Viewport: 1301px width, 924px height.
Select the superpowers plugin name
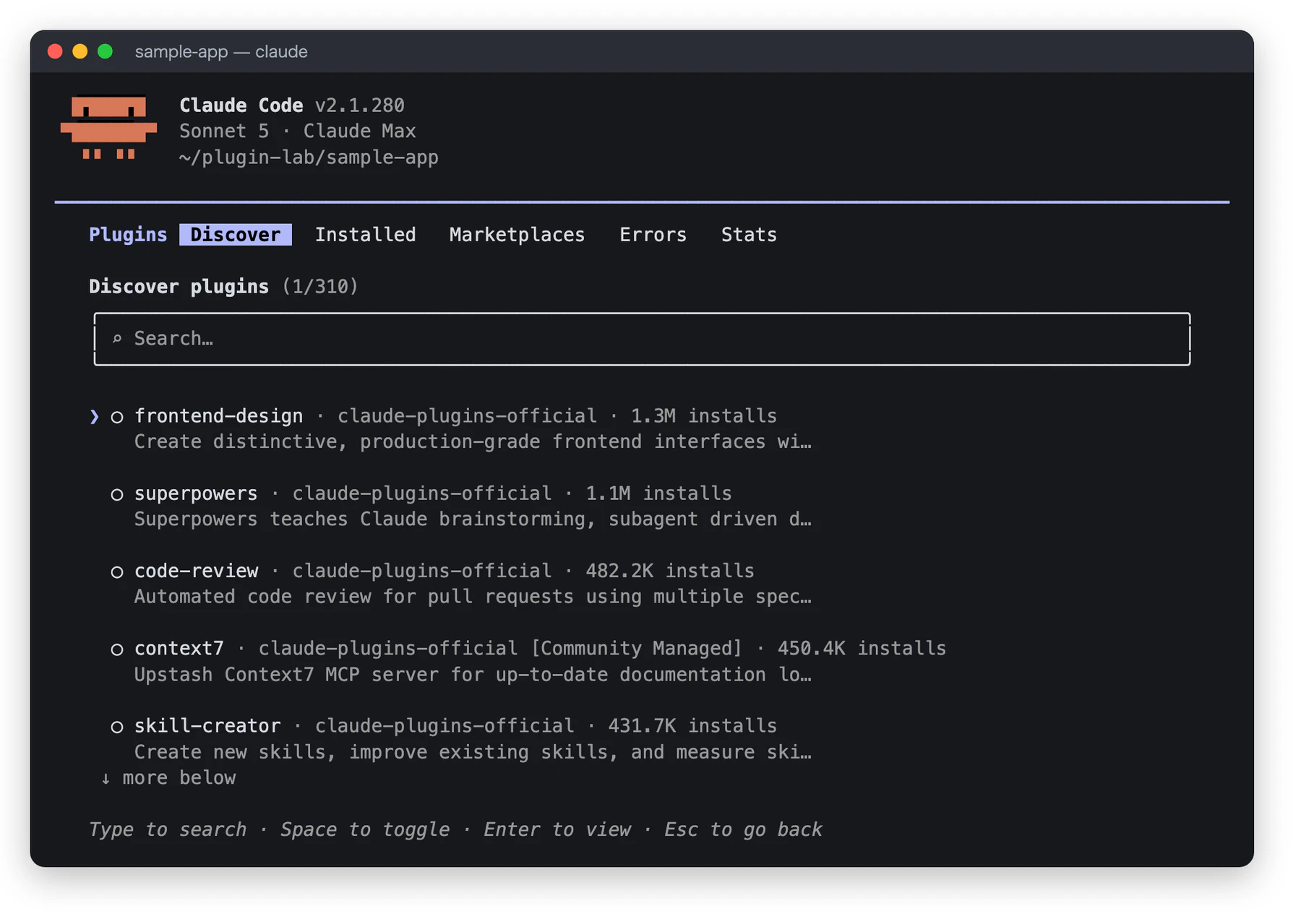point(196,493)
